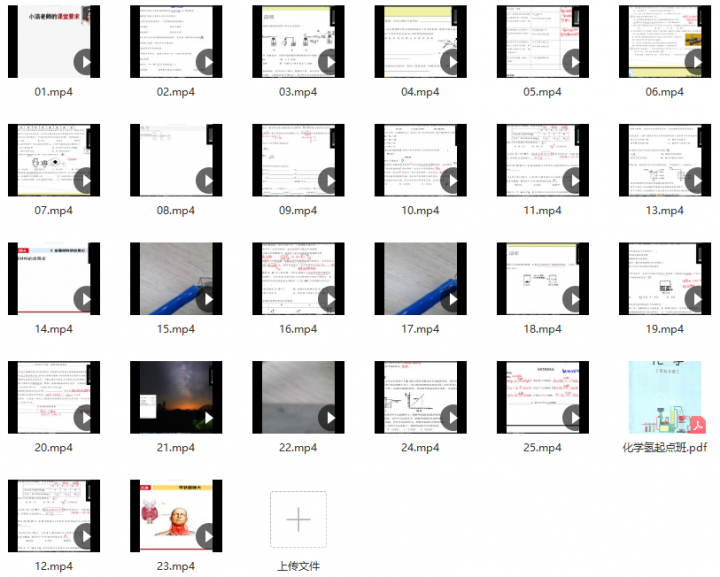Click the plus upload file box
720x577 pixels.
pos(298,519)
